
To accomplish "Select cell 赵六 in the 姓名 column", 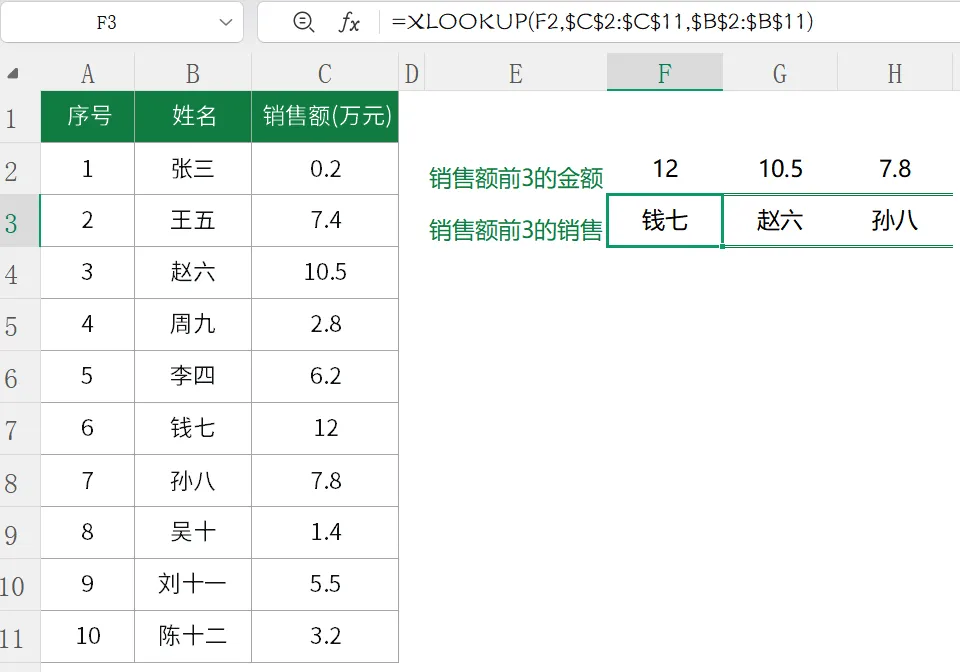I will [x=193, y=273].
